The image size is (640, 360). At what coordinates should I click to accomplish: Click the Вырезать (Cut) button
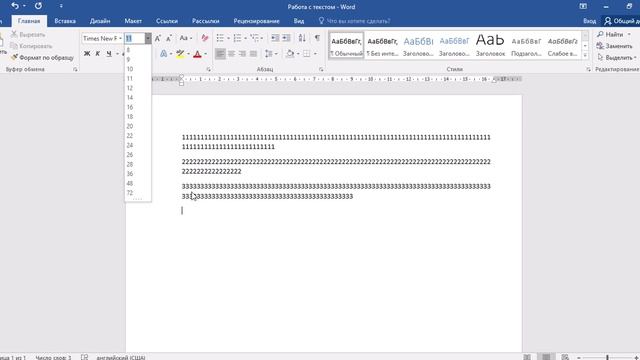coord(28,35)
